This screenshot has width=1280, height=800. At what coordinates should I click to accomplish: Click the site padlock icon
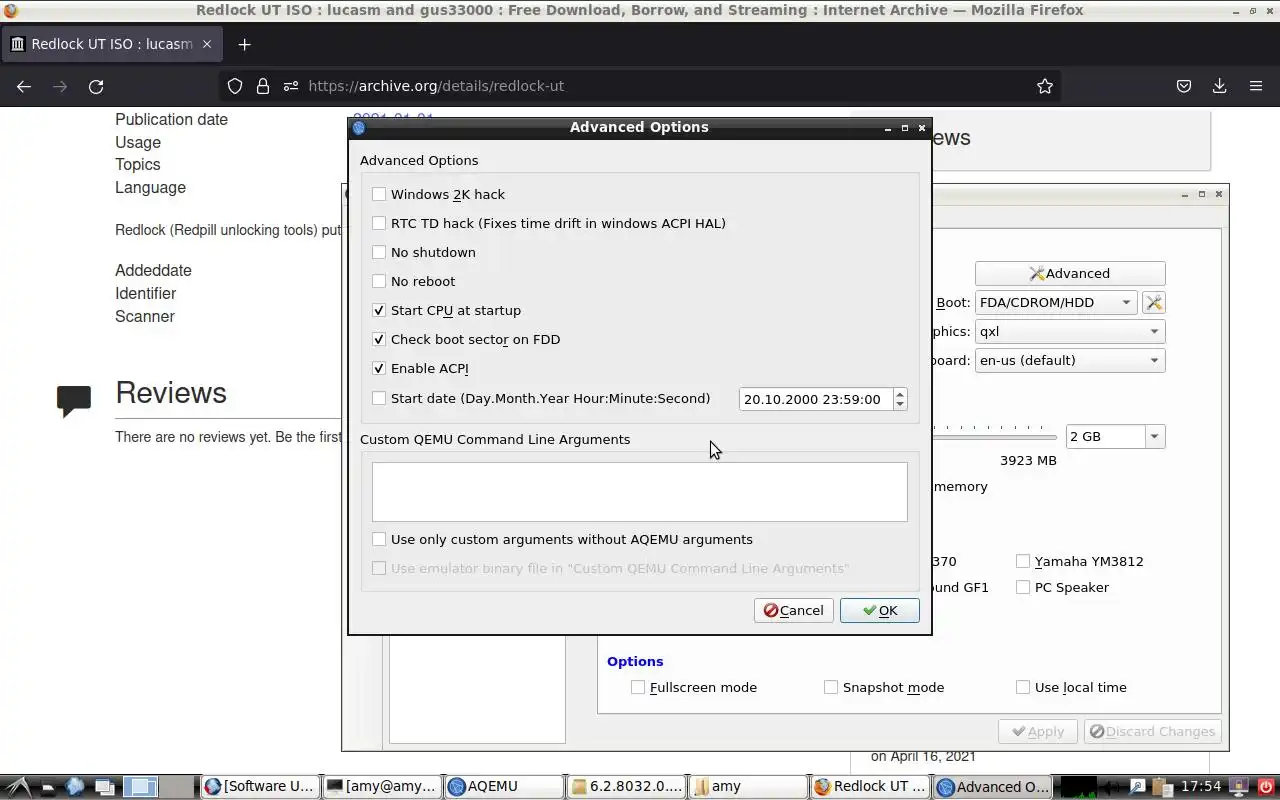[262, 86]
